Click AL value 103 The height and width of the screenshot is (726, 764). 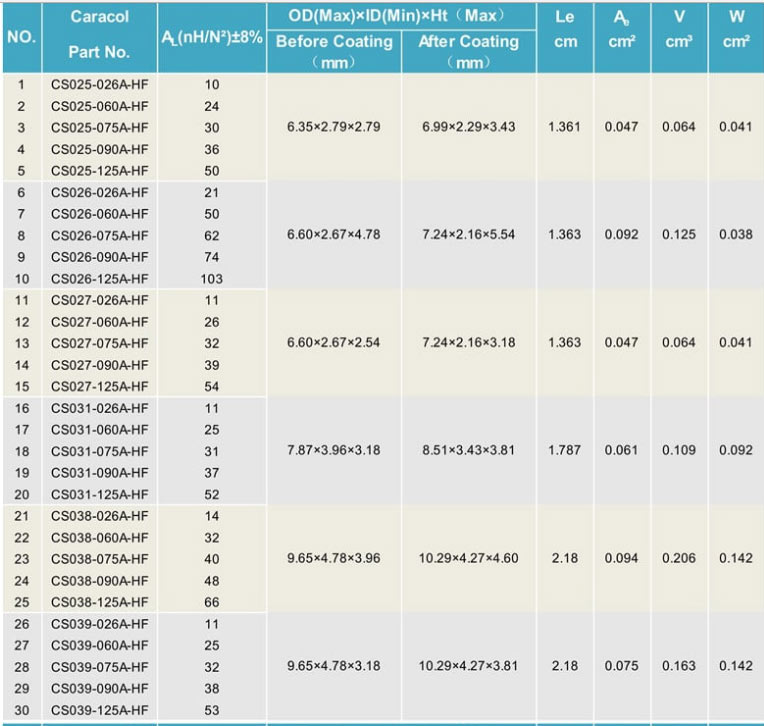click(211, 279)
